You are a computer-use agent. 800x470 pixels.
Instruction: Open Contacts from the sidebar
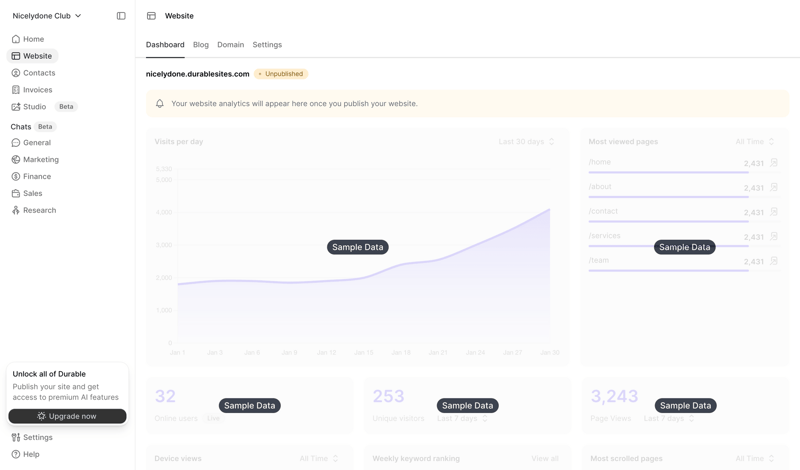(x=38, y=73)
